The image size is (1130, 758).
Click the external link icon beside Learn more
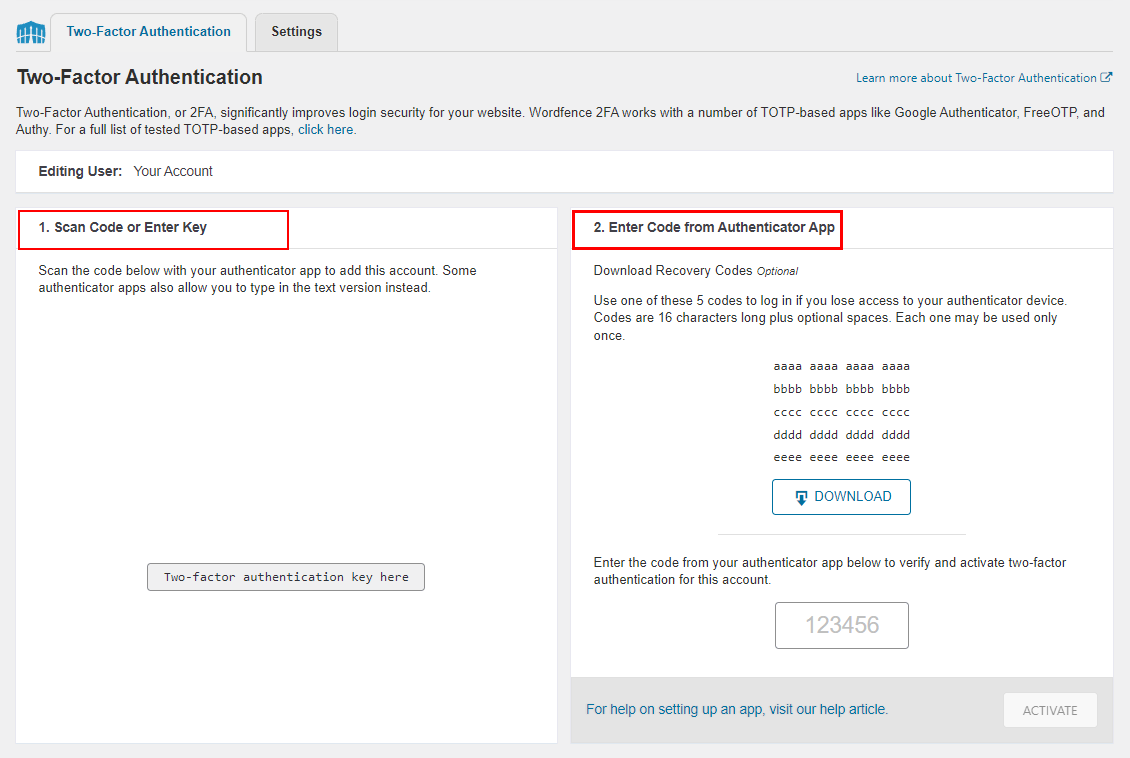point(1107,77)
